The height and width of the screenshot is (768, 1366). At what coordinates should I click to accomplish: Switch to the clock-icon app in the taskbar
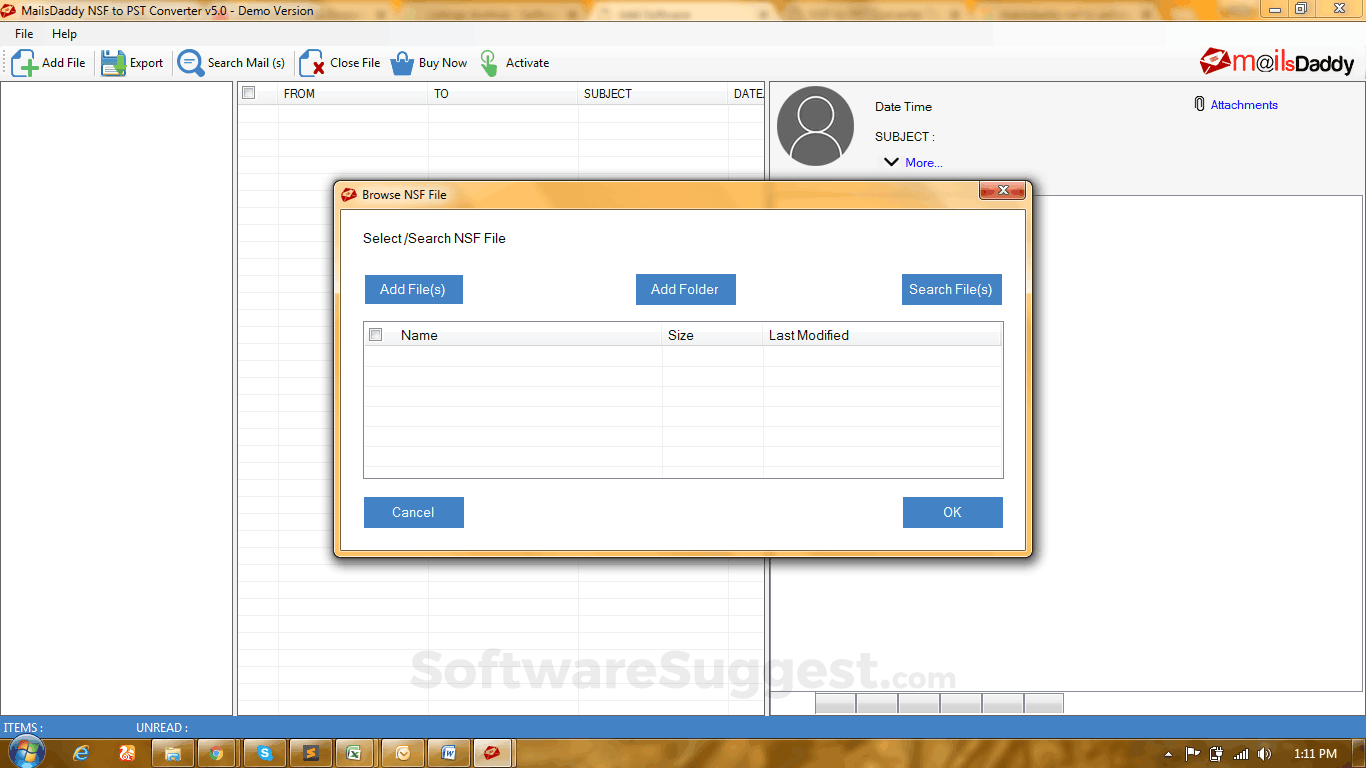(x=403, y=753)
